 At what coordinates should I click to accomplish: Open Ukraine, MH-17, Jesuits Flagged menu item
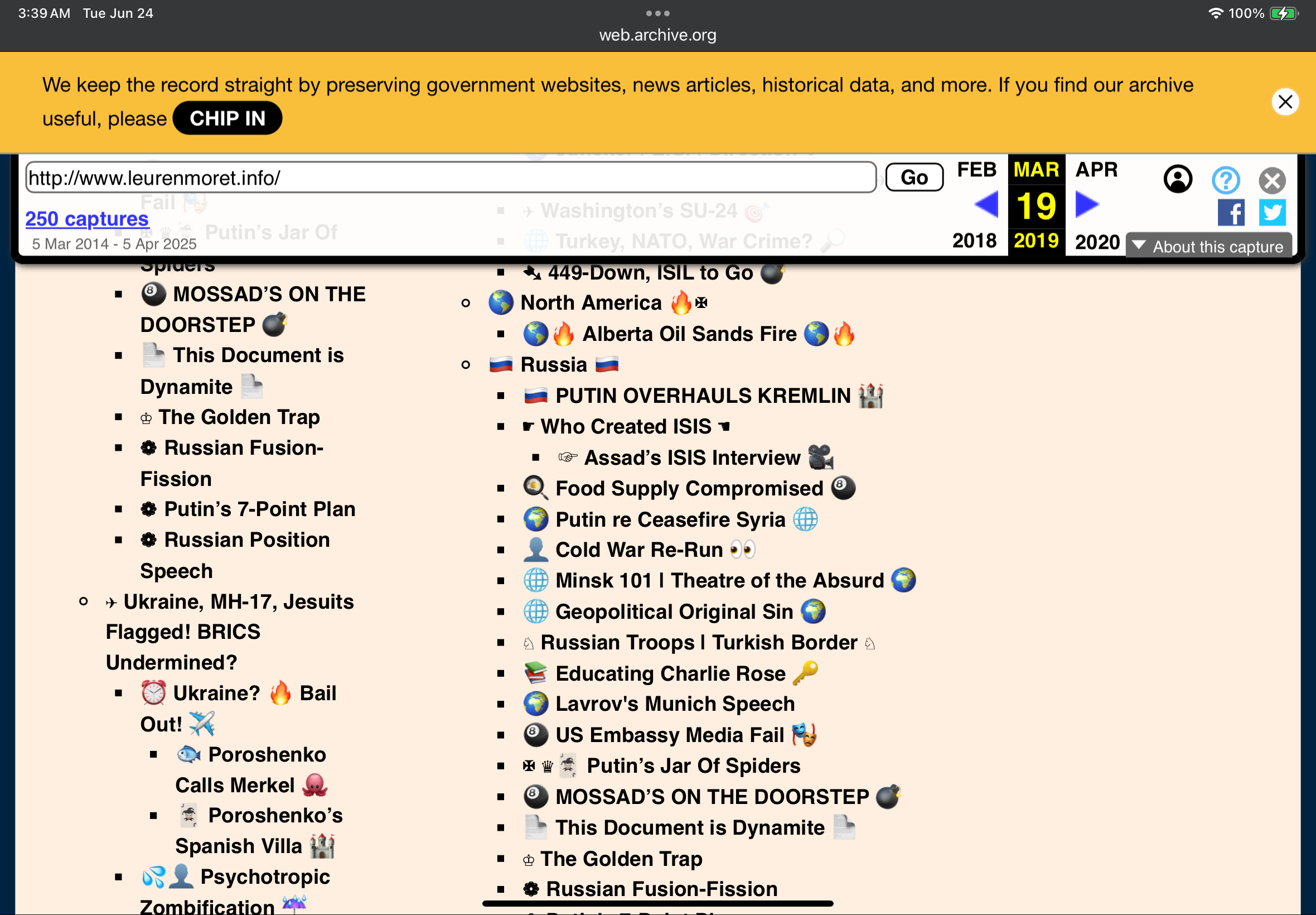230,632
